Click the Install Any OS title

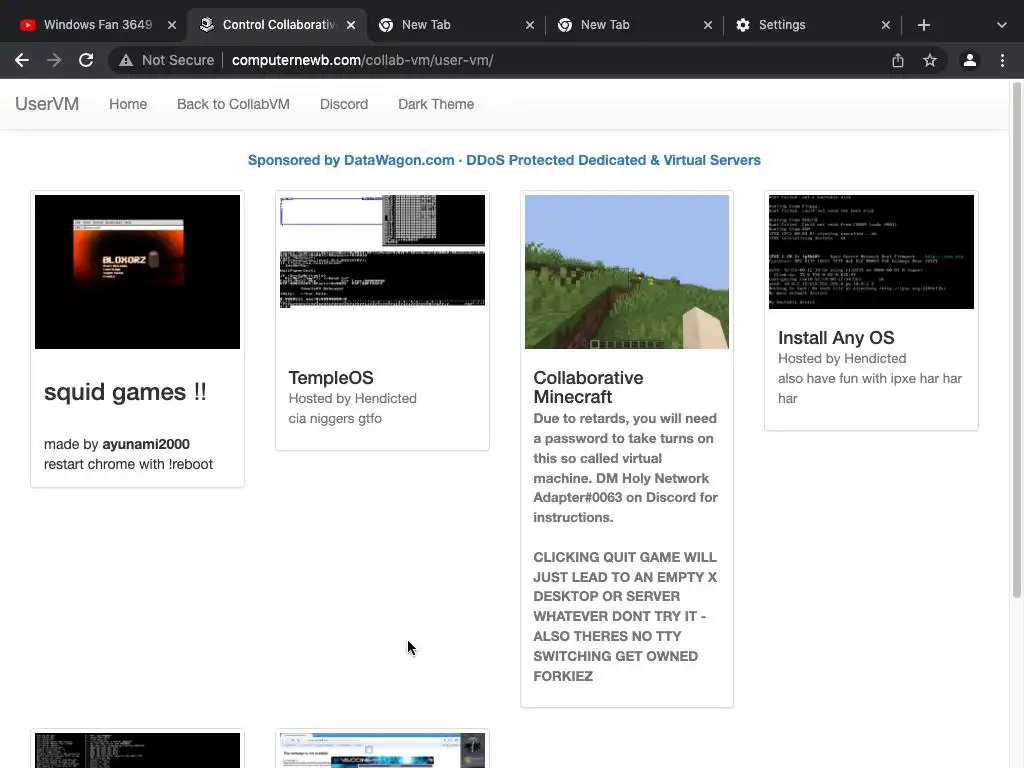click(836, 338)
